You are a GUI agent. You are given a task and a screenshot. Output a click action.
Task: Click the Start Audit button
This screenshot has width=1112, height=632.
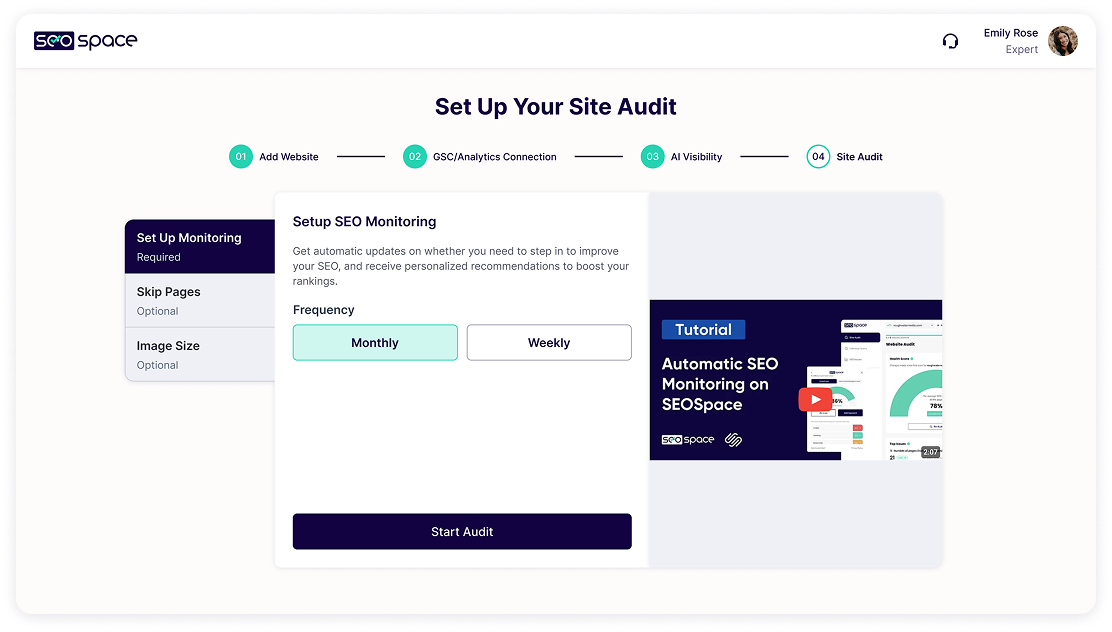(x=462, y=531)
